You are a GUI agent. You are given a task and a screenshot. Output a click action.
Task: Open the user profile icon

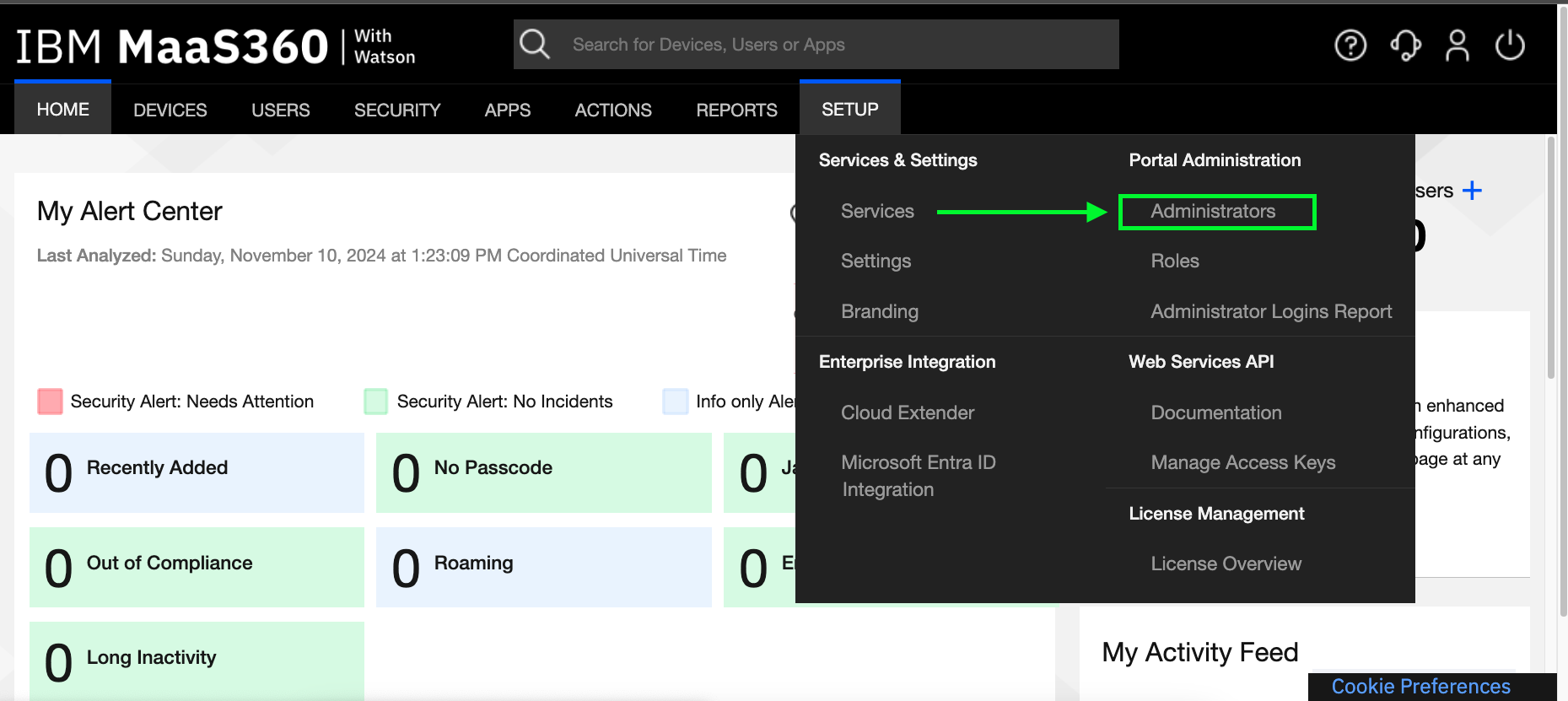pyautogui.click(x=1458, y=45)
